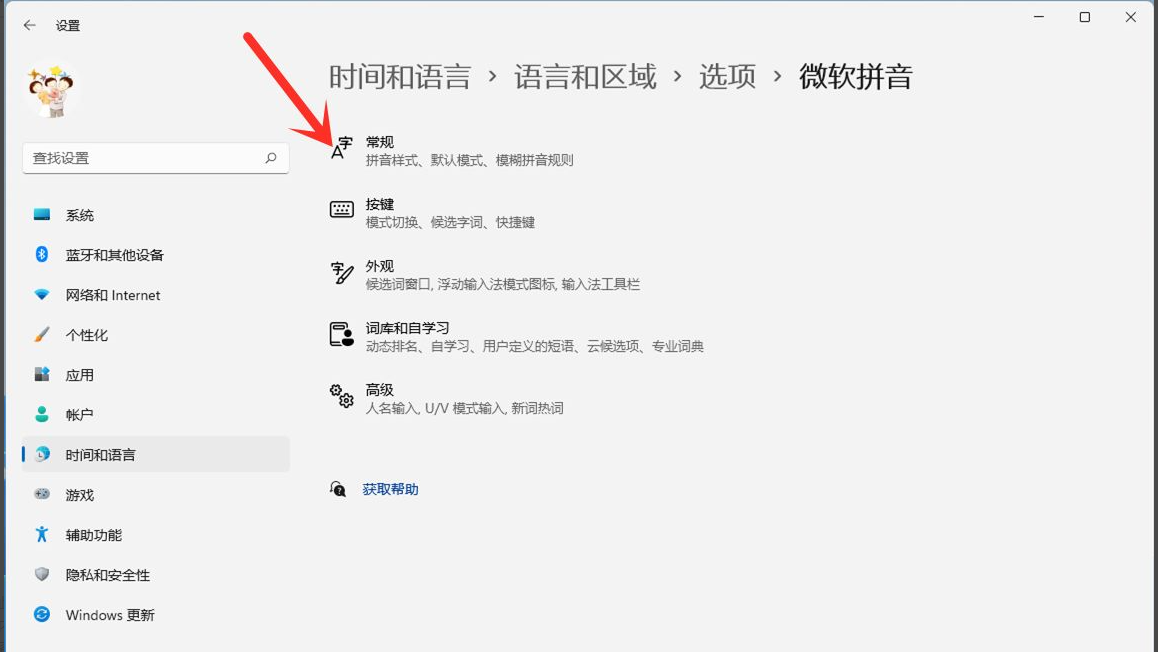Click the 高级 advanced gears icon

pos(342,397)
